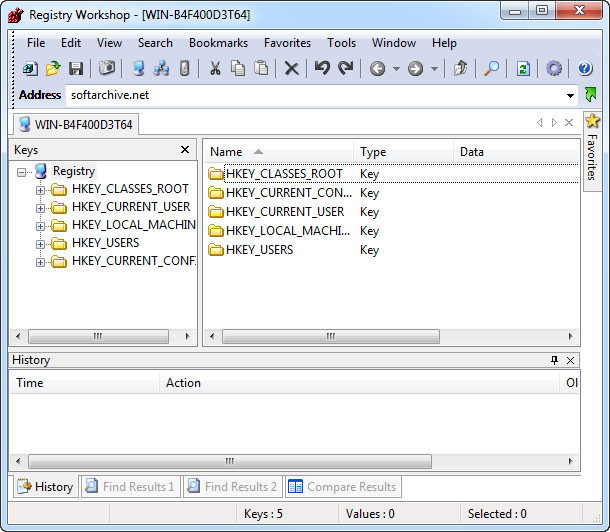Expand HKEY_CLASSES_ROOT in the tree
Image resolution: width=610 pixels, height=532 pixels.
tap(40, 190)
